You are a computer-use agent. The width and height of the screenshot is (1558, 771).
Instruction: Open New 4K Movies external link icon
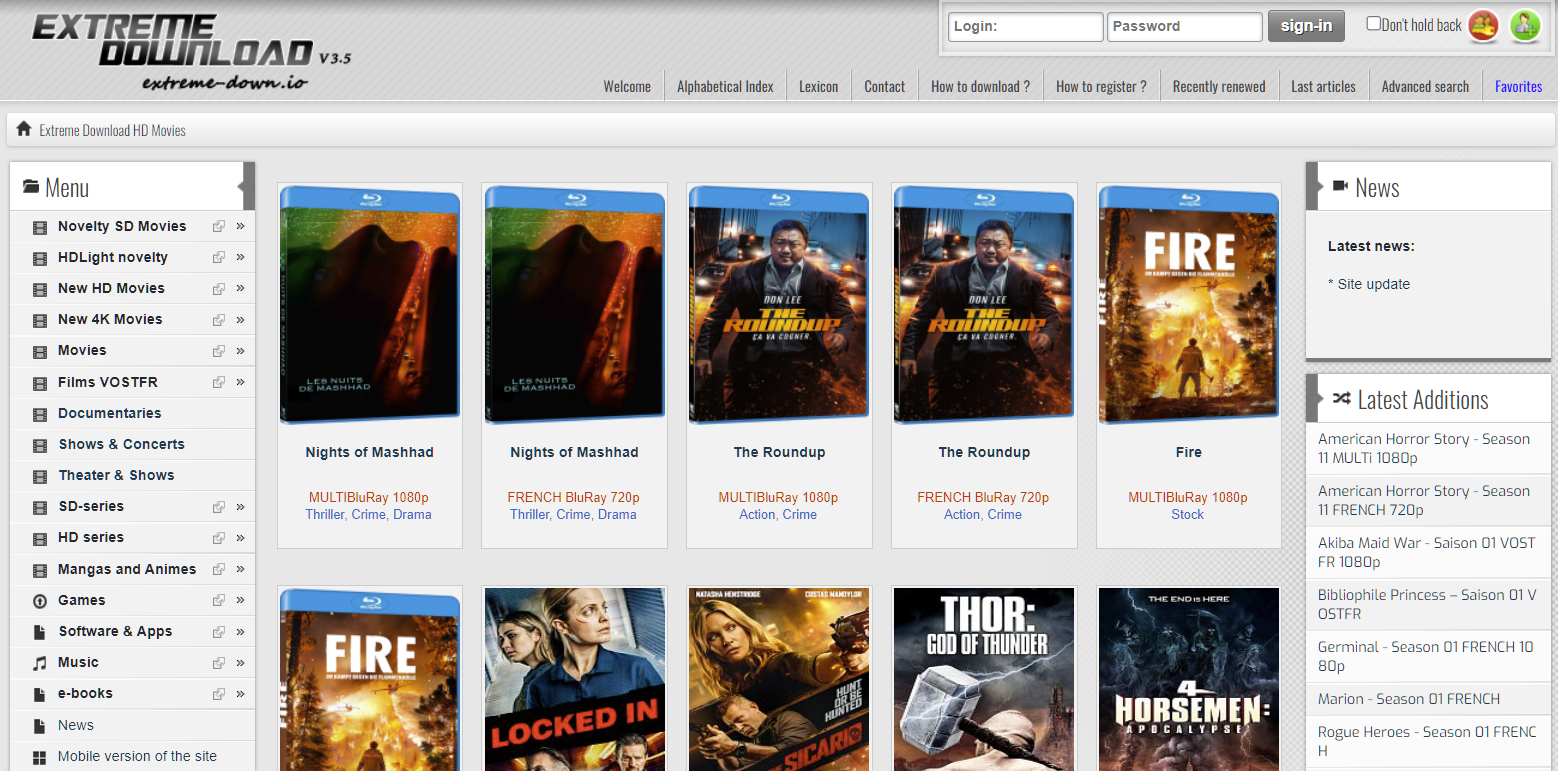point(218,320)
